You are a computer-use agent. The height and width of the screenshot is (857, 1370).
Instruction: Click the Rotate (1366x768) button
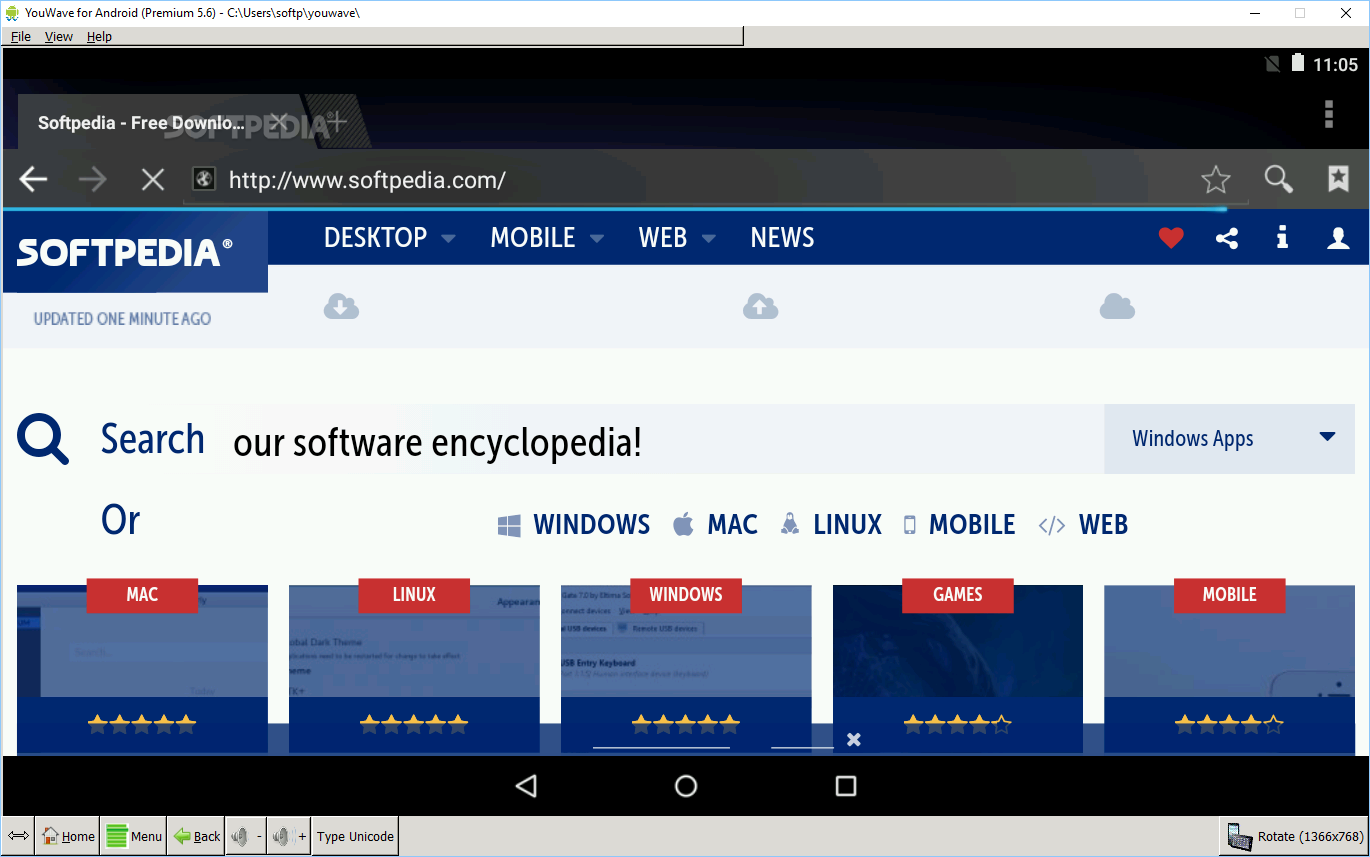[1294, 836]
